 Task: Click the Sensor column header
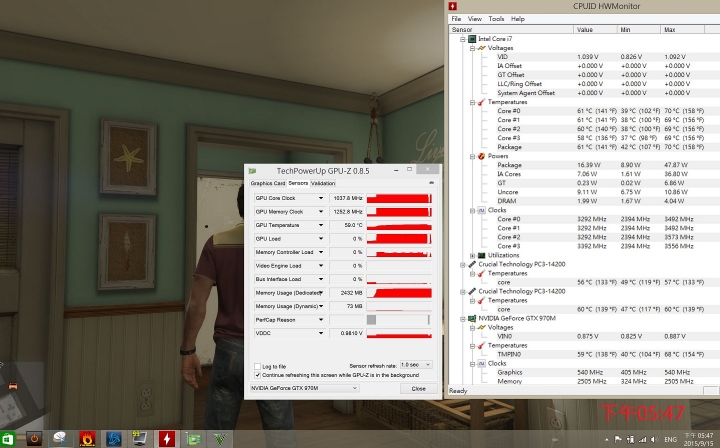click(512, 29)
